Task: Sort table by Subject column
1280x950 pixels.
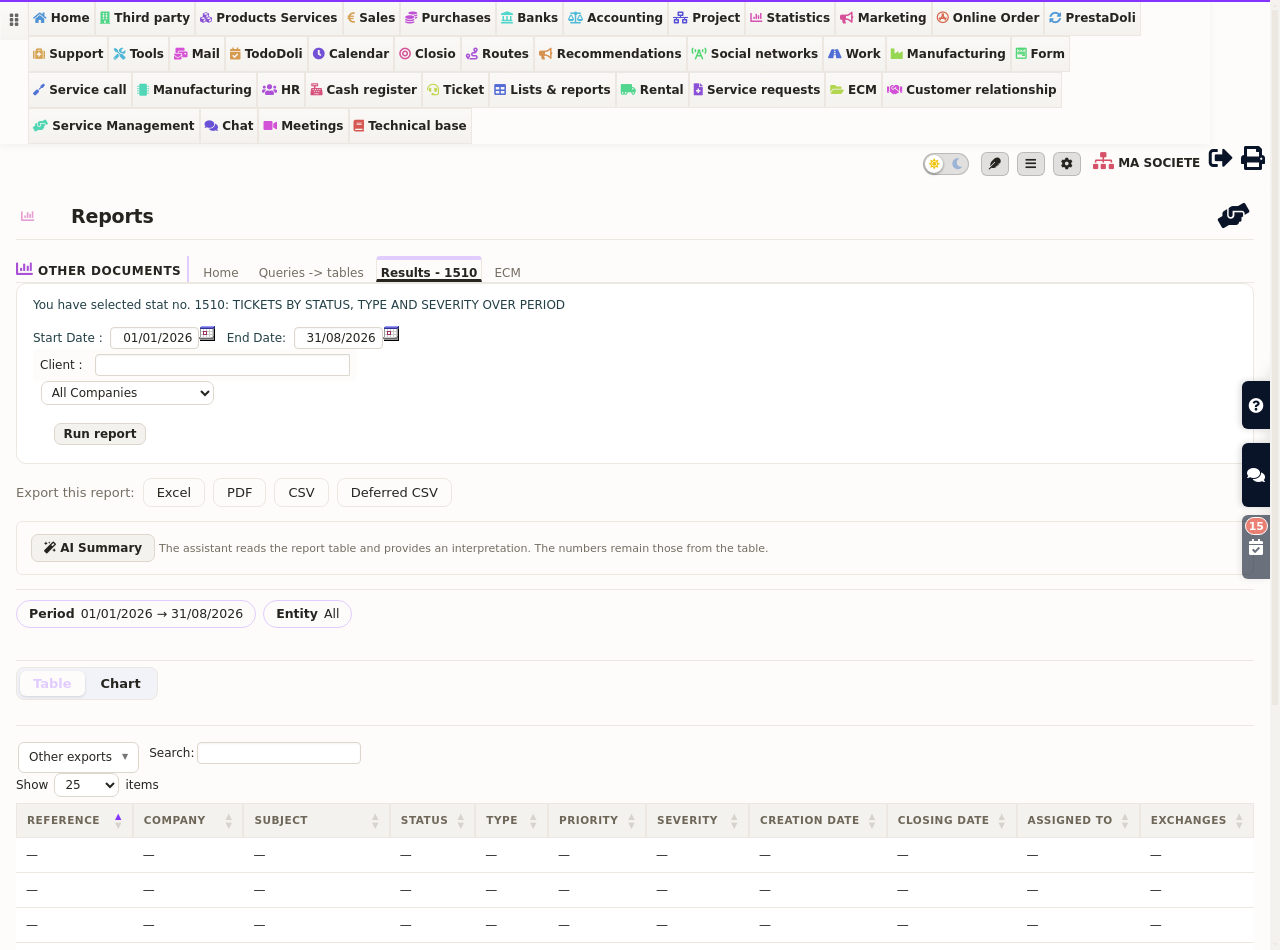Action: [x=317, y=820]
